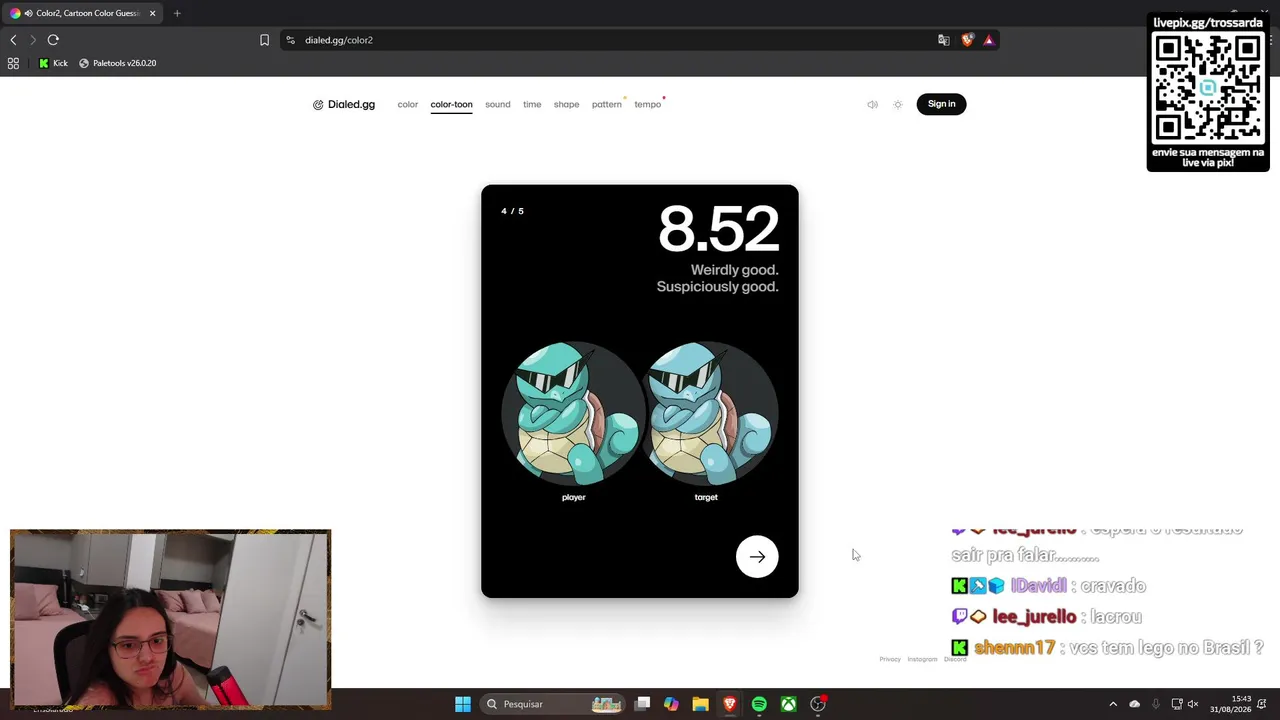Image resolution: width=1280 pixels, height=720 pixels.
Task: Click the browser forward arrow
Action: pyautogui.click(x=33, y=40)
